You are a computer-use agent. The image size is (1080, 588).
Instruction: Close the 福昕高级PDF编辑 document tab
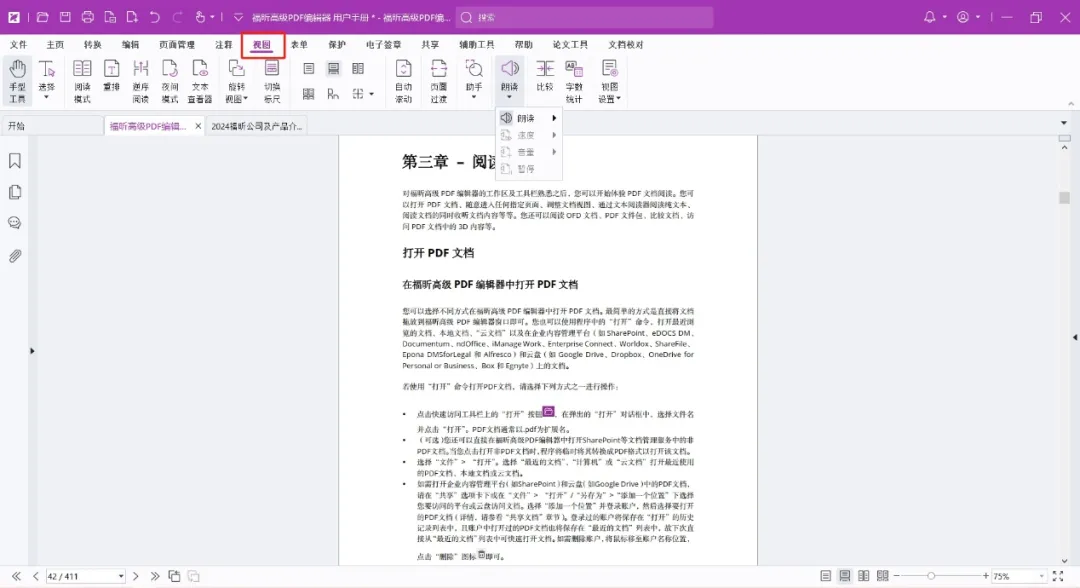(198, 126)
